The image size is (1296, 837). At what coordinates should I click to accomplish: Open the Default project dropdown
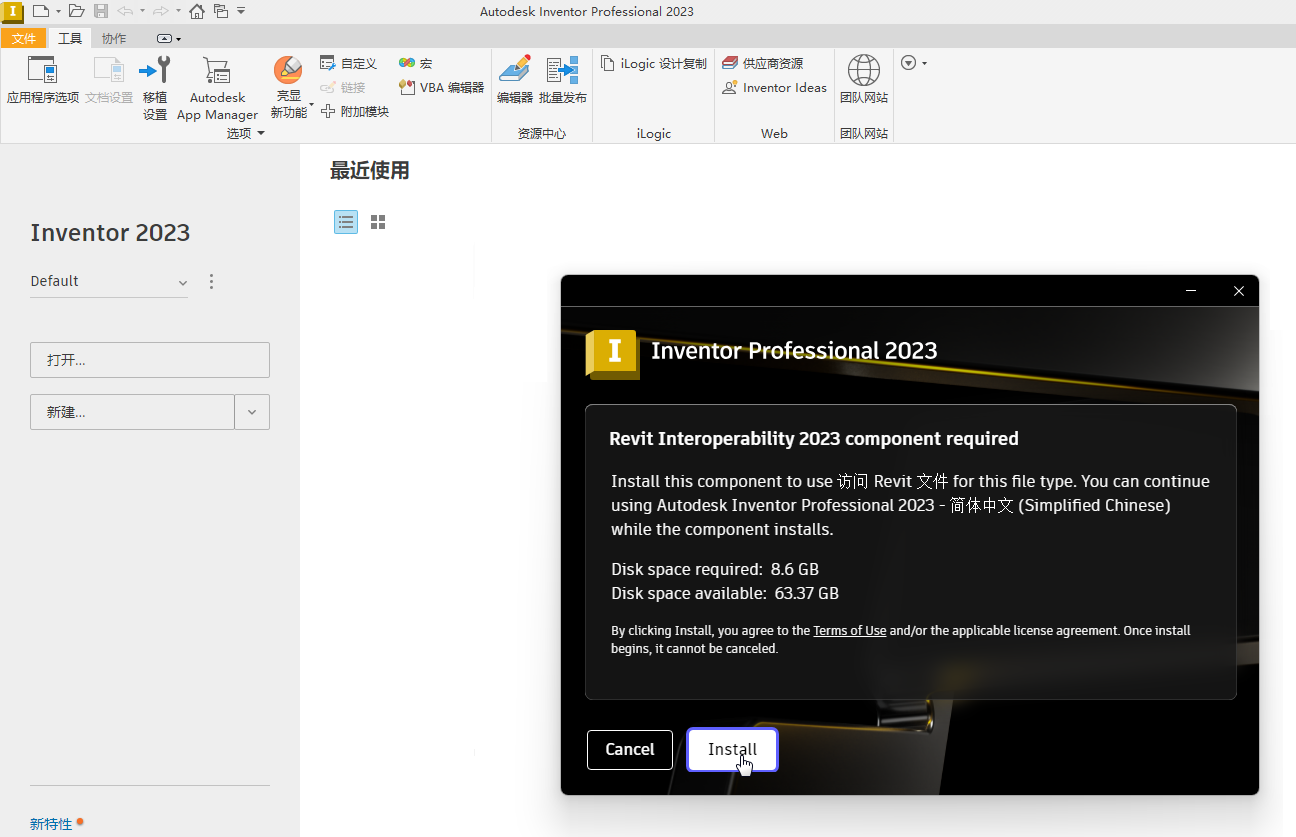(109, 282)
